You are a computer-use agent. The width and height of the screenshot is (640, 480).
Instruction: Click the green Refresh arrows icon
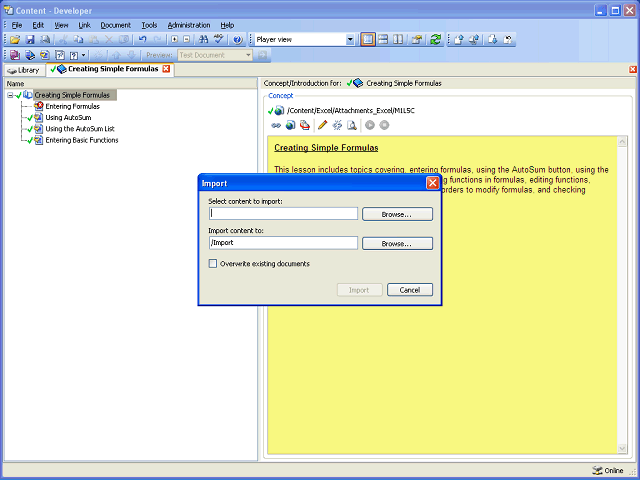tap(436, 40)
